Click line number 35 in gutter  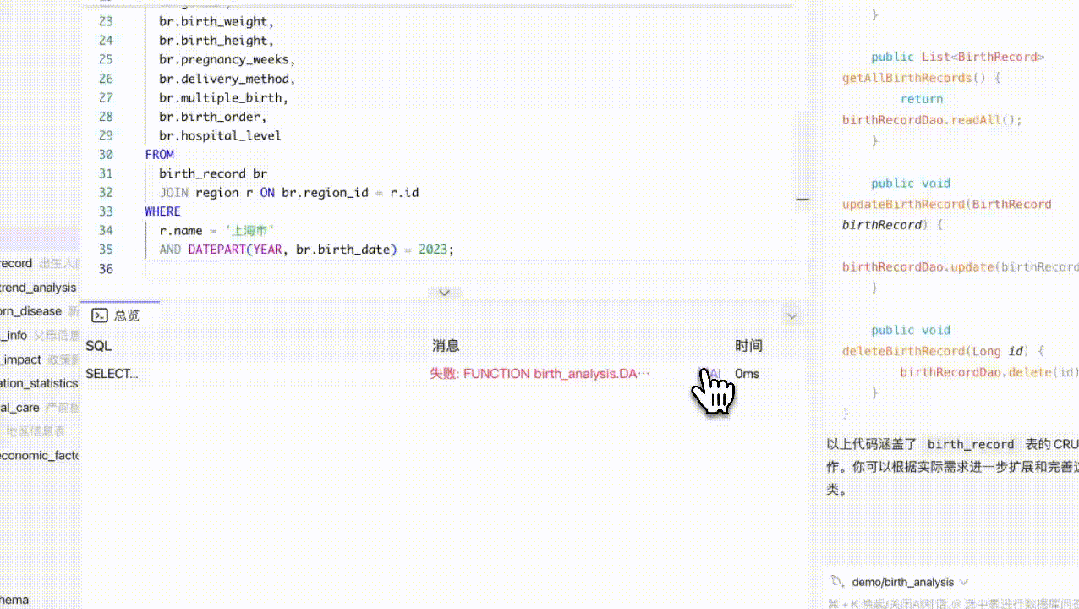(x=105, y=249)
